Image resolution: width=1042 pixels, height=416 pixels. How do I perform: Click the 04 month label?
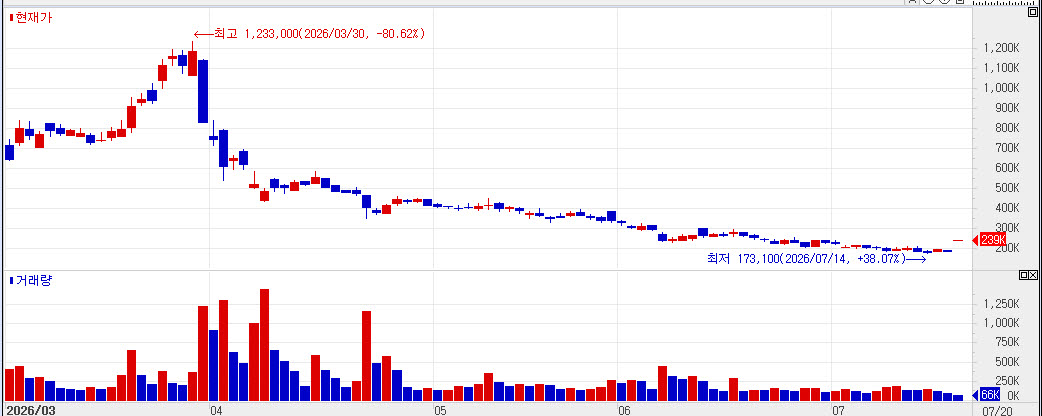pos(216,411)
